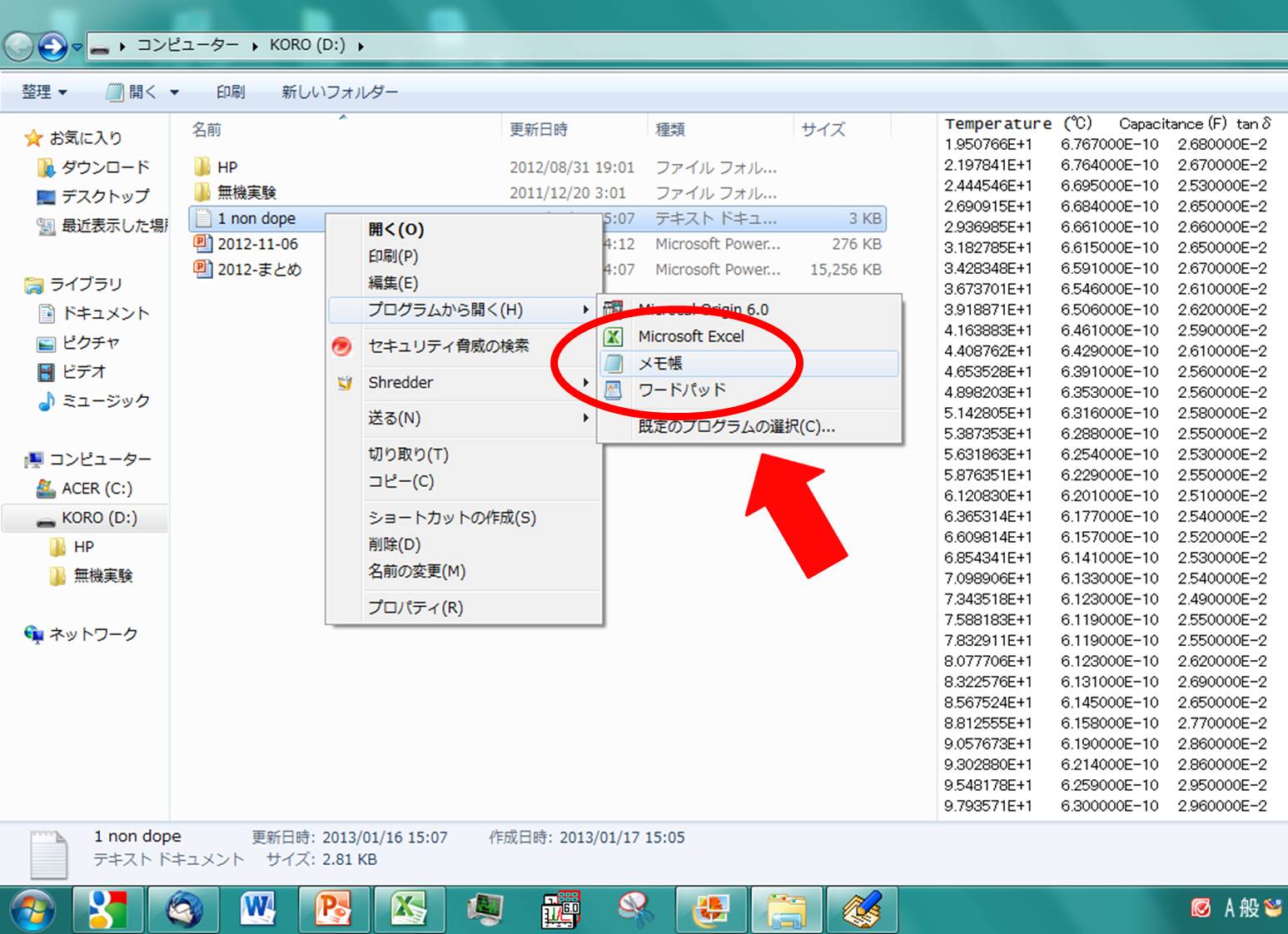Sort by 種類 column header
Screen dimensions: 1288x934
pyautogui.click(x=670, y=129)
